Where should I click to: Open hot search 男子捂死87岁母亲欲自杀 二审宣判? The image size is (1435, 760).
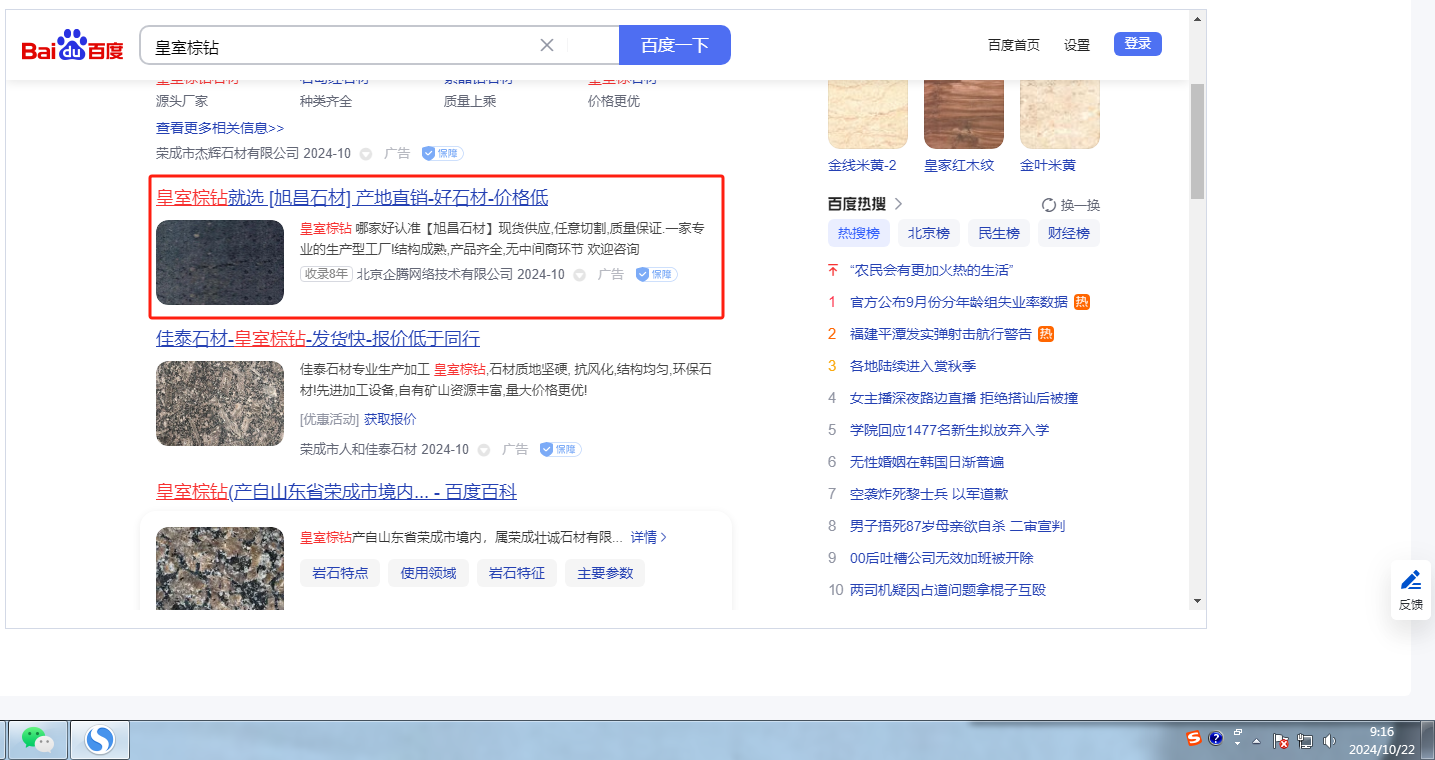957,526
